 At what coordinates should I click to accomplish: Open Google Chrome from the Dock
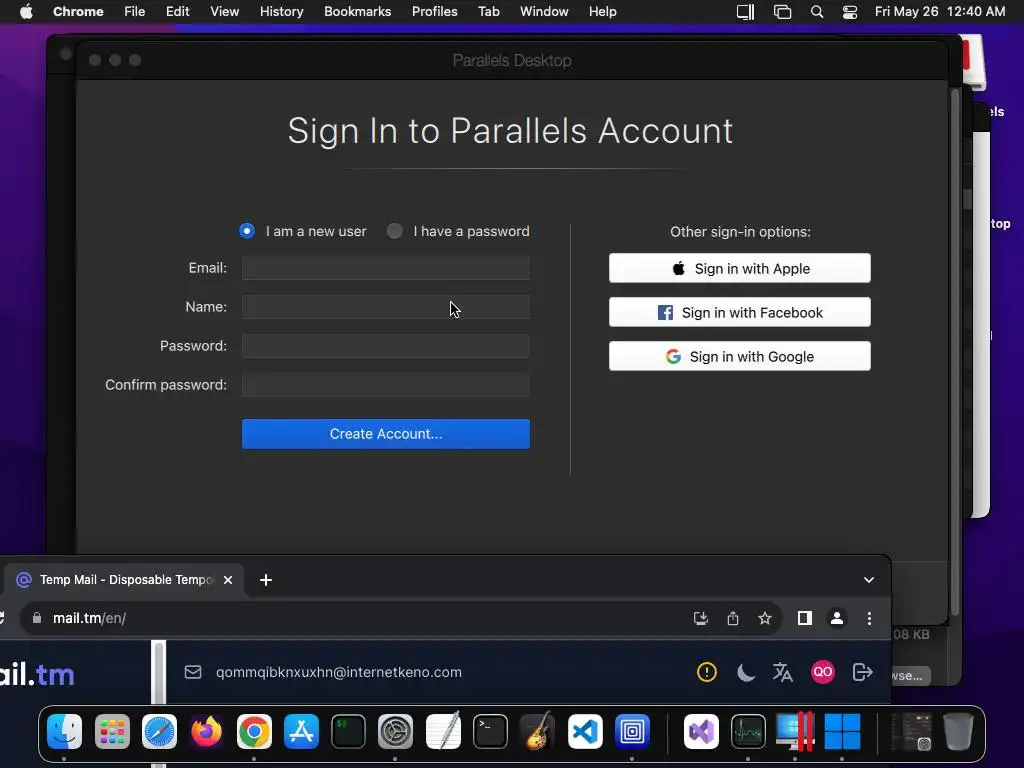(254, 731)
